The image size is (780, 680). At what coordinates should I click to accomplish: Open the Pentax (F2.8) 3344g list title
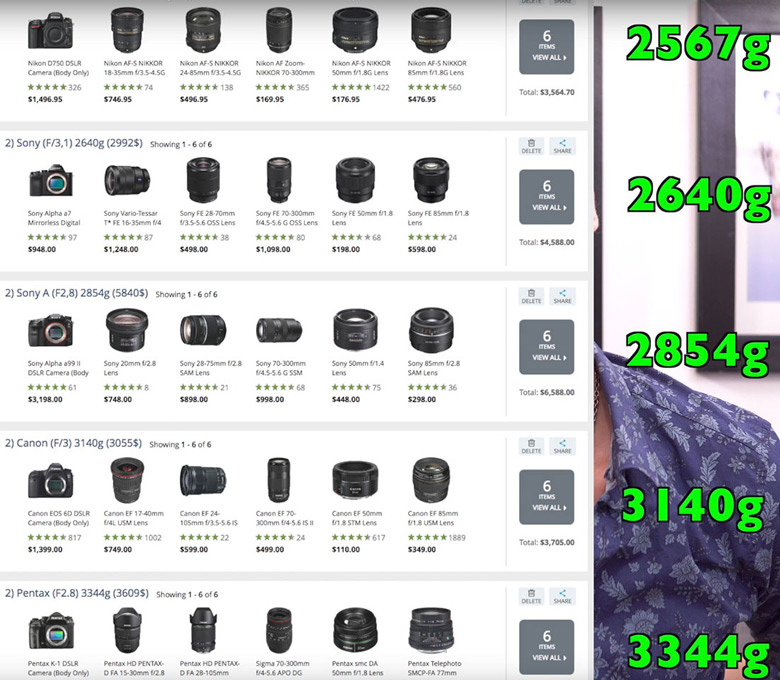tap(77, 593)
